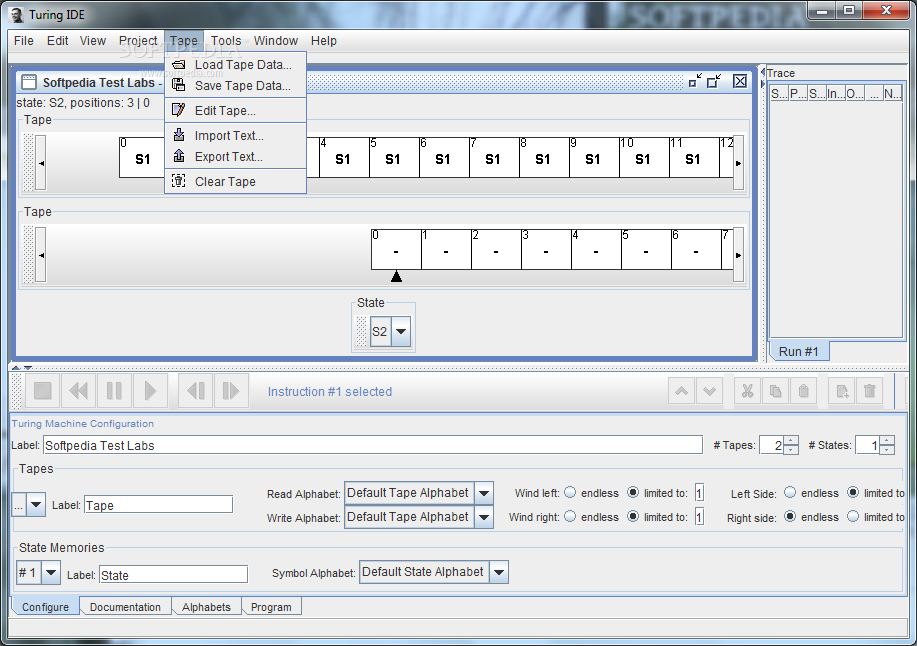
Task: Select Clear Tape from the Tape menu
Action: [x=236, y=182]
